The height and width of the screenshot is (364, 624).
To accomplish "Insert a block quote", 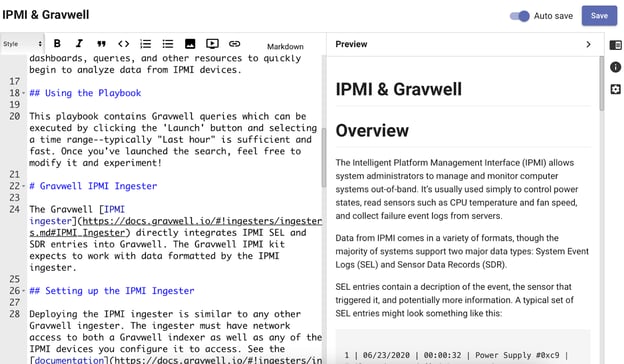I will [101, 43].
